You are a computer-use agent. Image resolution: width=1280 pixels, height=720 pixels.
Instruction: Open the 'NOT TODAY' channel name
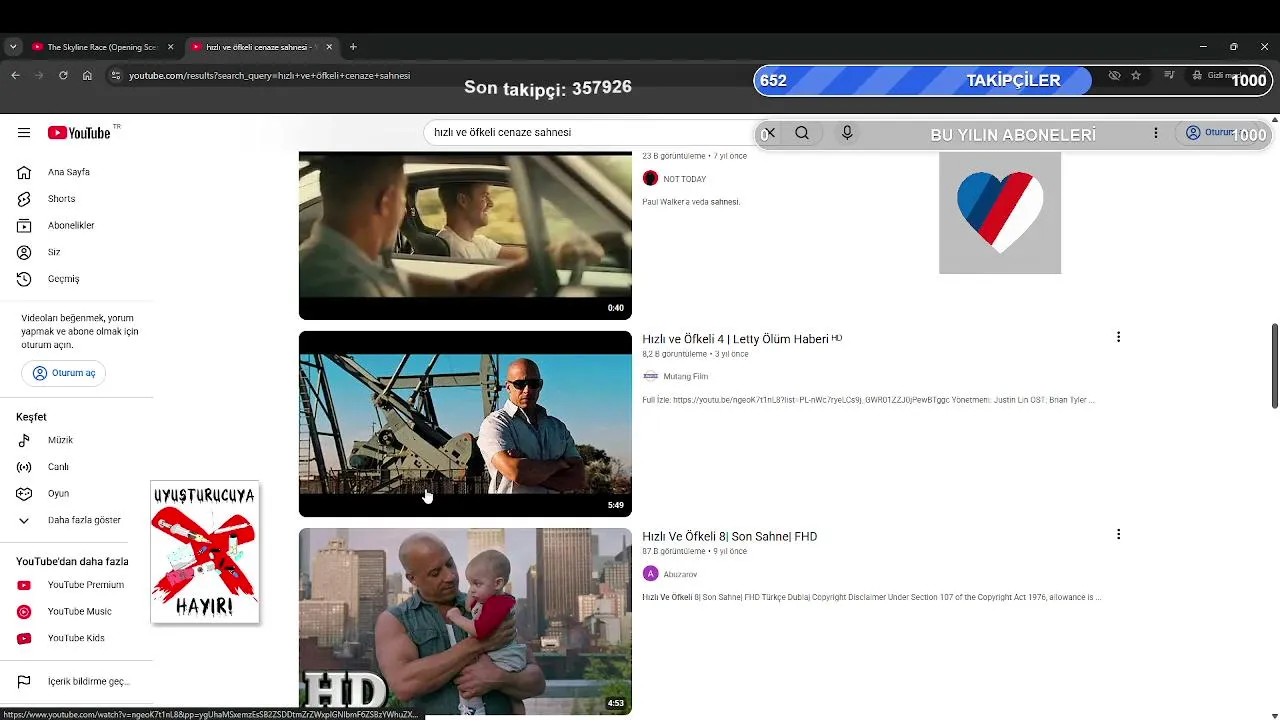(685, 179)
